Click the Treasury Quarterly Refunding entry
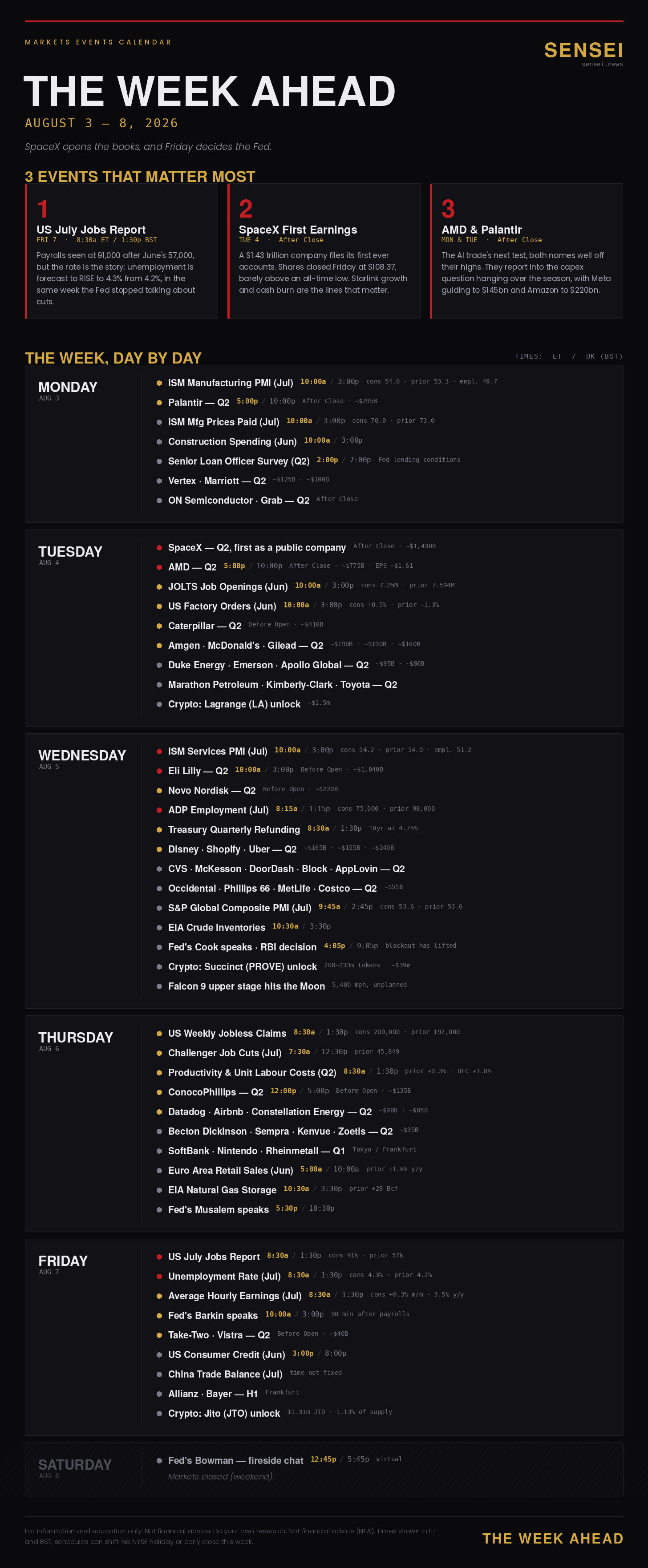This screenshot has width=648, height=1568. click(x=234, y=829)
